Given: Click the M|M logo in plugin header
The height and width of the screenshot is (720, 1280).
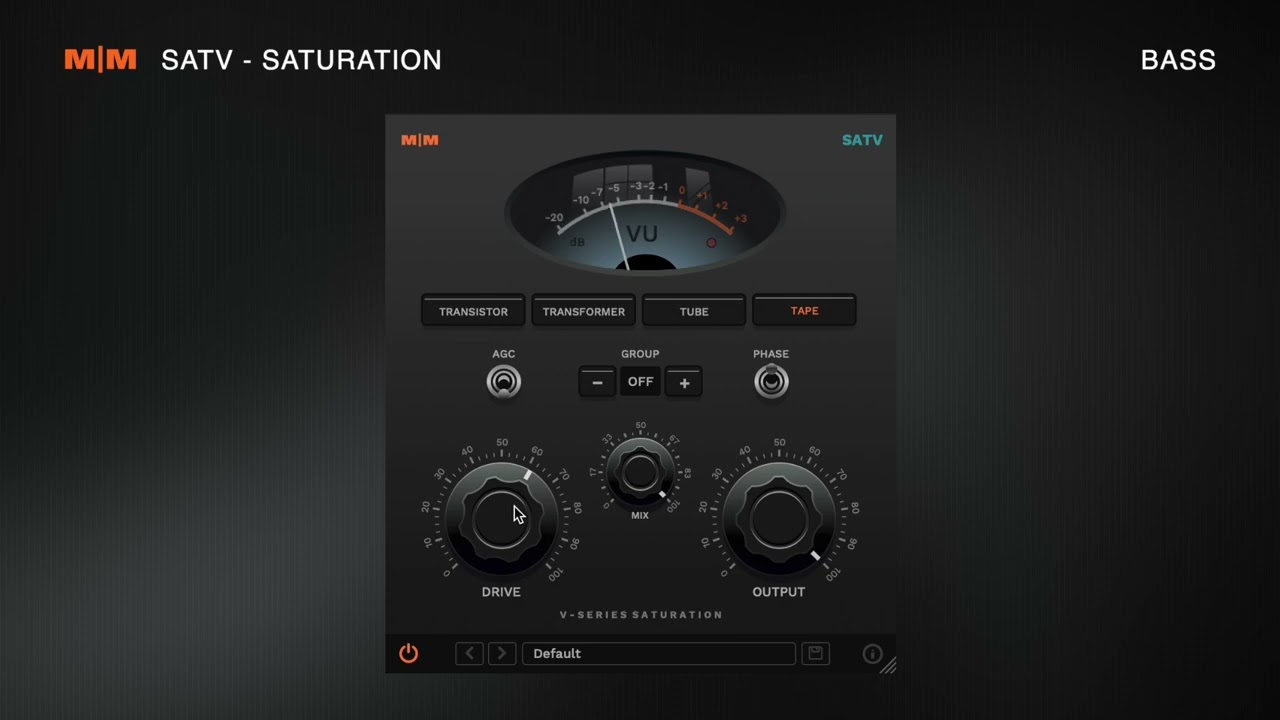Looking at the screenshot, I should 420,140.
